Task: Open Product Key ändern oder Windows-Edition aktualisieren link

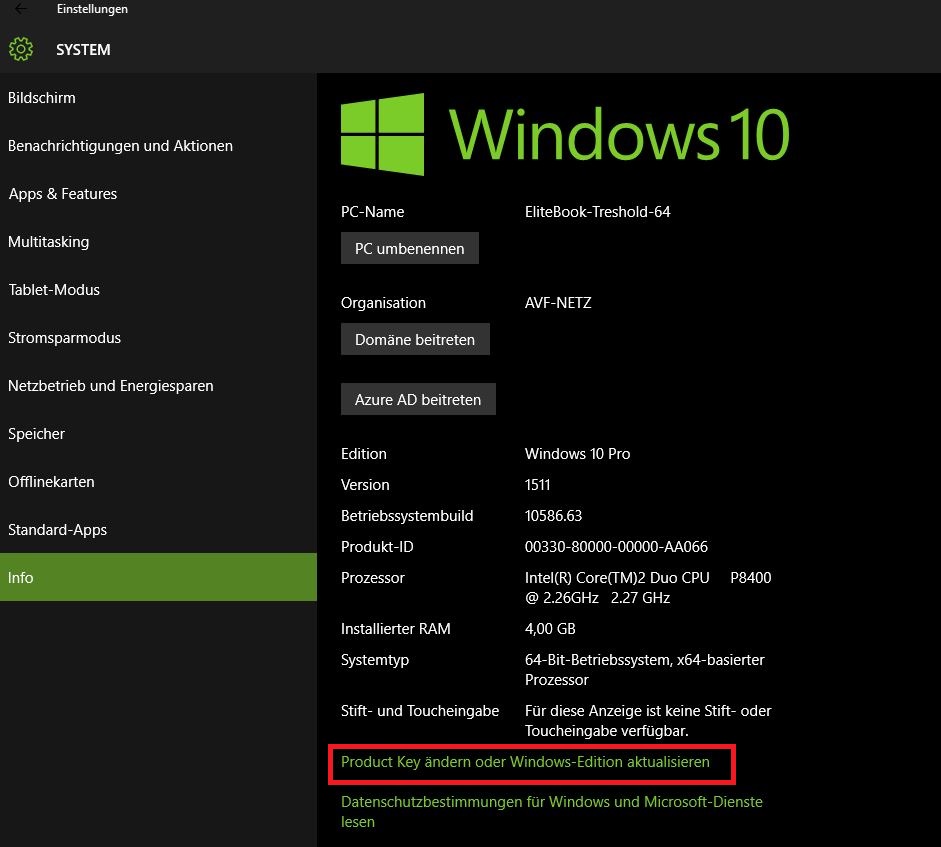Action: coord(525,762)
